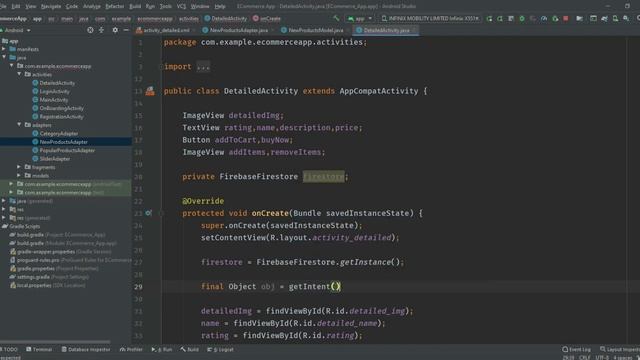This screenshot has width=640, height=360.
Task: Click the red Stop button in the toolbar
Action: click(x=566, y=18)
